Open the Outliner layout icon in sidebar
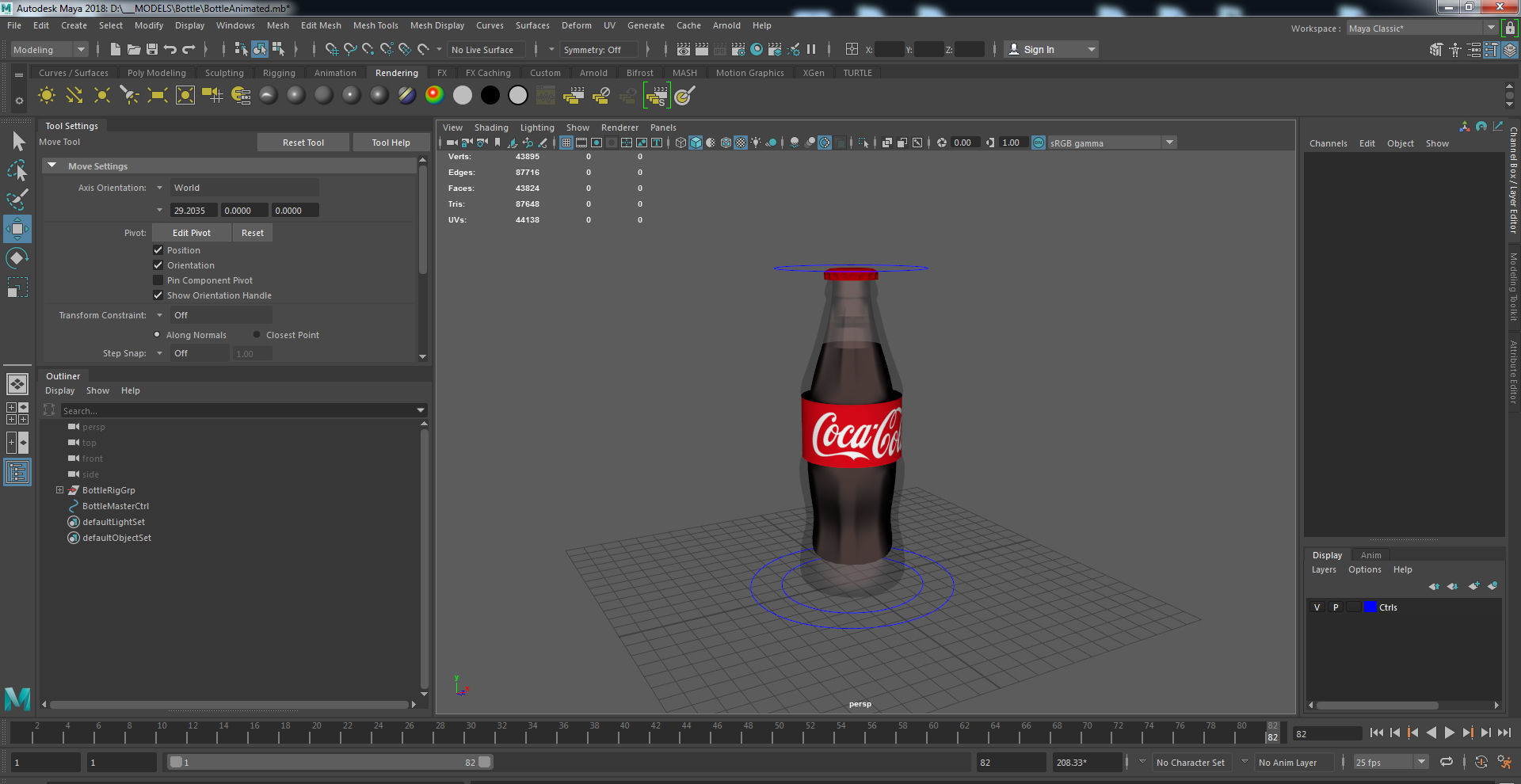Image resolution: width=1521 pixels, height=784 pixels. pos(17,473)
